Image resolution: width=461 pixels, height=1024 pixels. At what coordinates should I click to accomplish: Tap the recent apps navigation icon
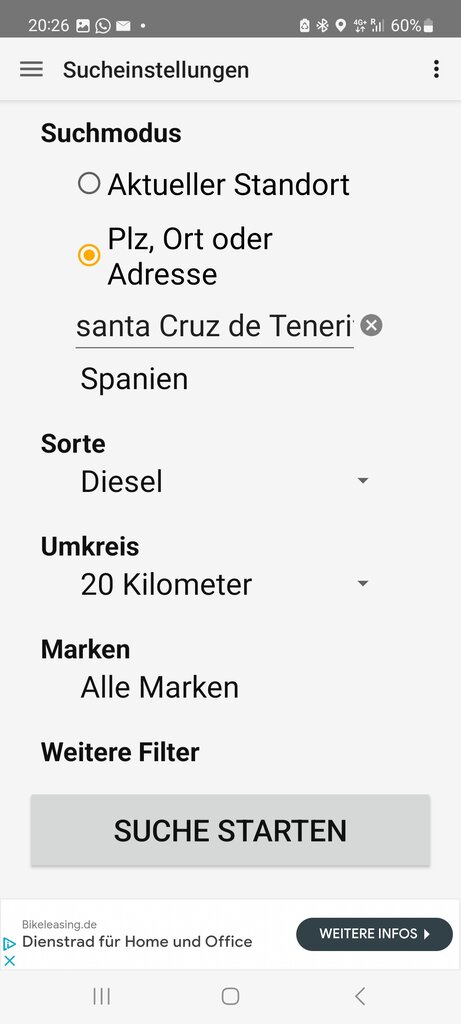point(101,996)
